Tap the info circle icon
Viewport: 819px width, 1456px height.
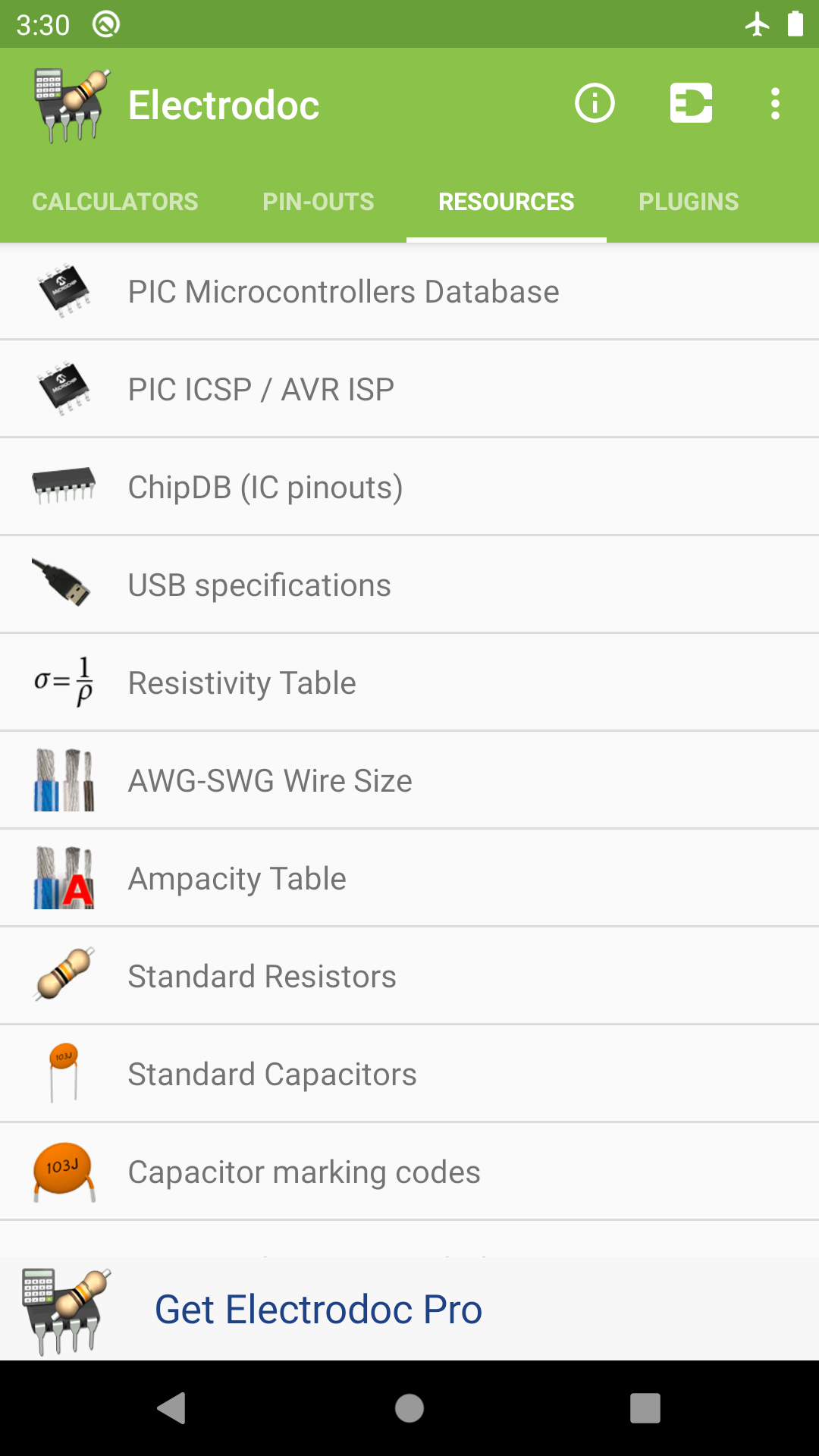pos(595,103)
